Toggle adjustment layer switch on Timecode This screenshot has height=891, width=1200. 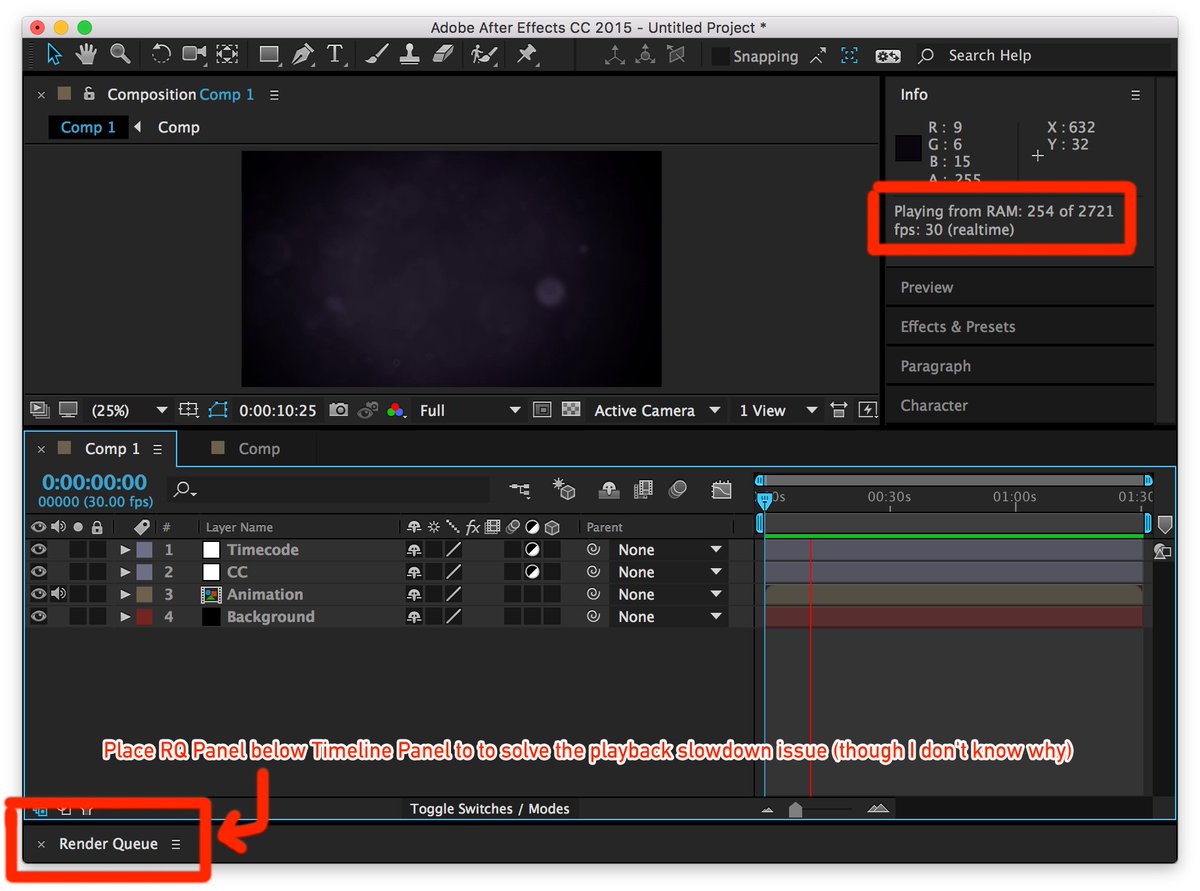533,550
